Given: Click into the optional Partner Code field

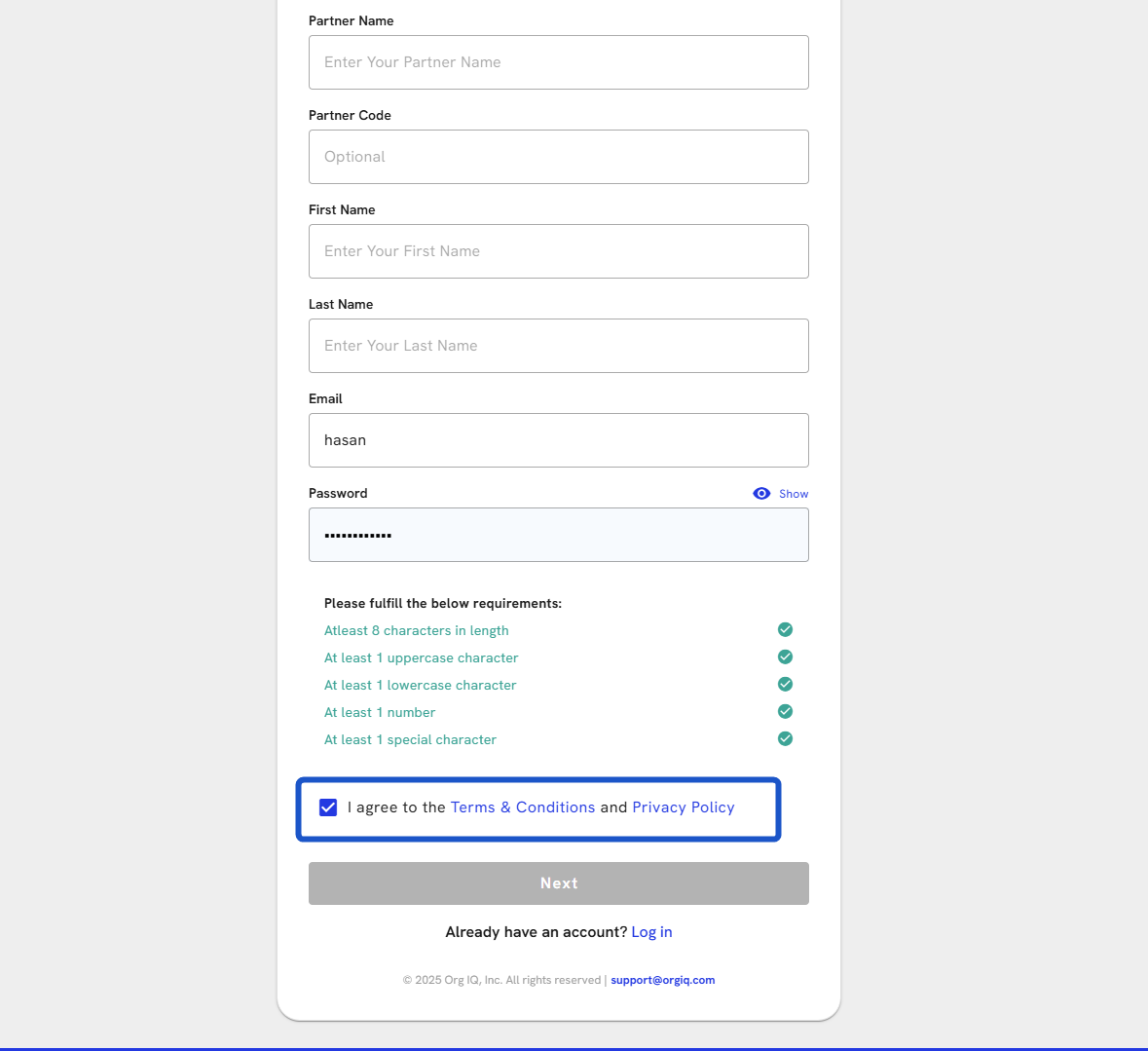Looking at the screenshot, I should coord(558,157).
